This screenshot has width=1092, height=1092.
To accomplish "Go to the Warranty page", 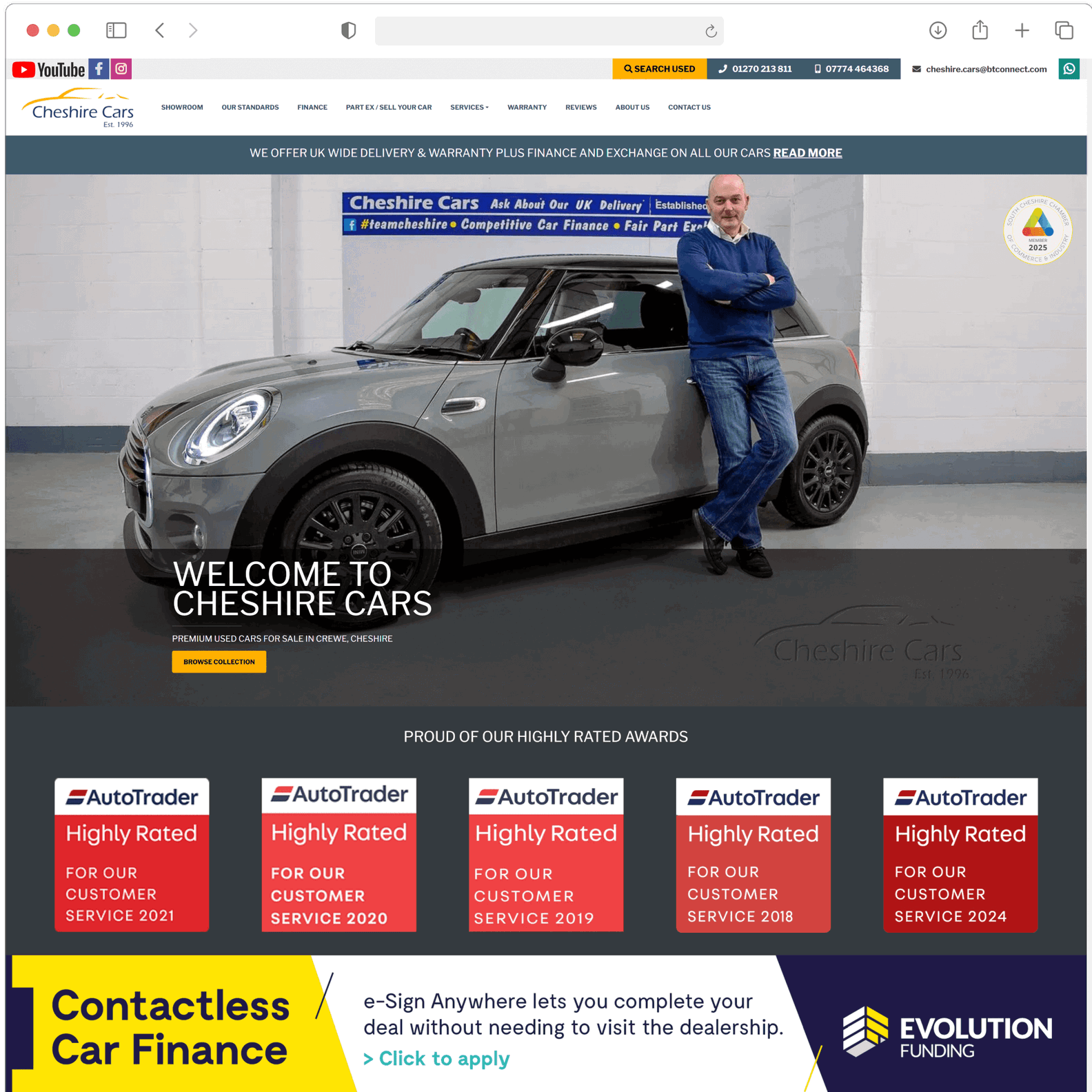I will pos(527,108).
